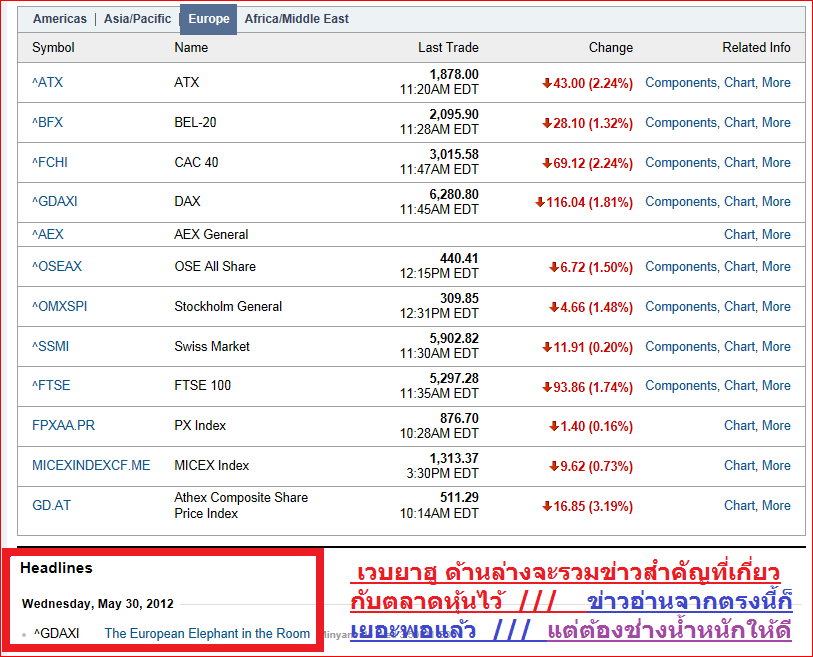Open Chart for PX Index
The height and width of the screenshot is (657, 813).
pyautogui.click(x=739, y=425)
